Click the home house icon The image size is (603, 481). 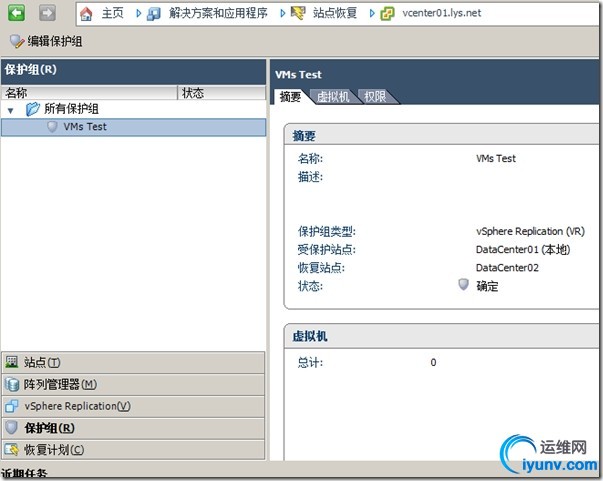click(x=86, y=14)
